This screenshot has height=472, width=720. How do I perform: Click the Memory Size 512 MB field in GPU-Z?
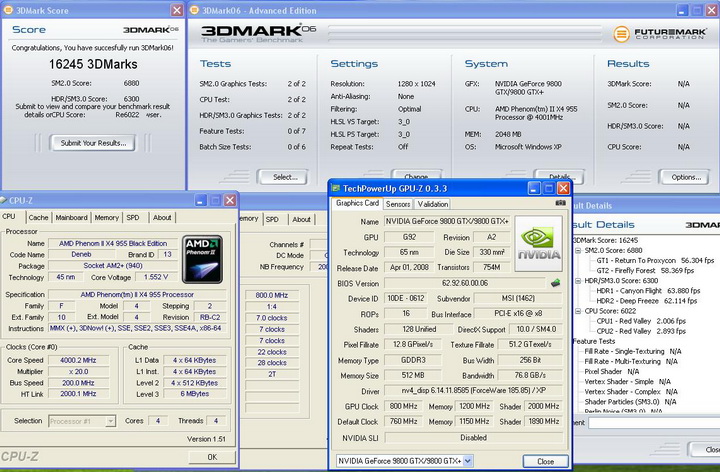coord(413,375)
